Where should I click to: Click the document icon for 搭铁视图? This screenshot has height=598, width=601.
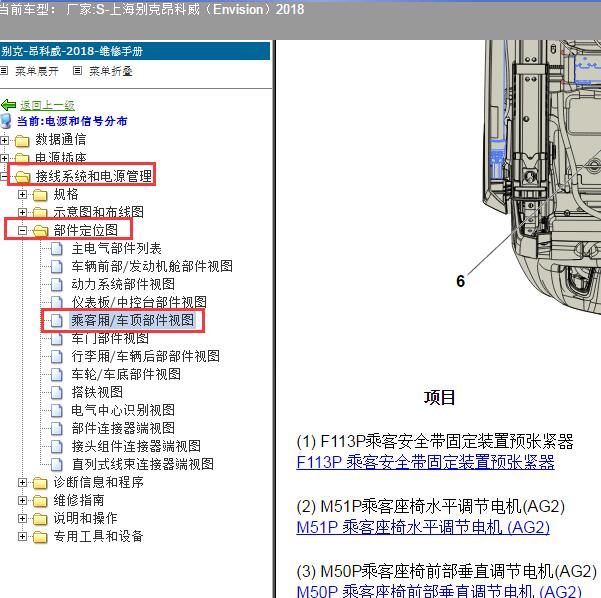tap(57, 393)
